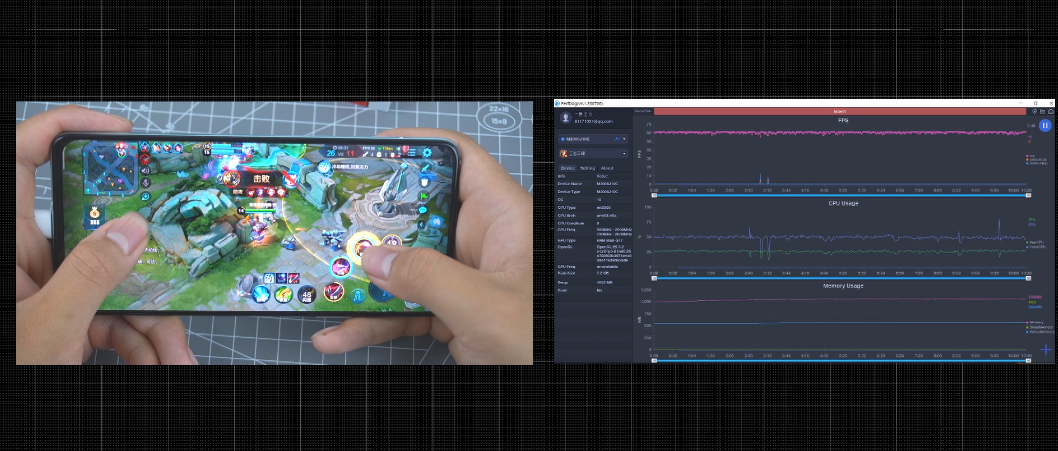Open the device selection dropdown
The width and height of the screenshot is (1058, 451).
tap(593, 139)
